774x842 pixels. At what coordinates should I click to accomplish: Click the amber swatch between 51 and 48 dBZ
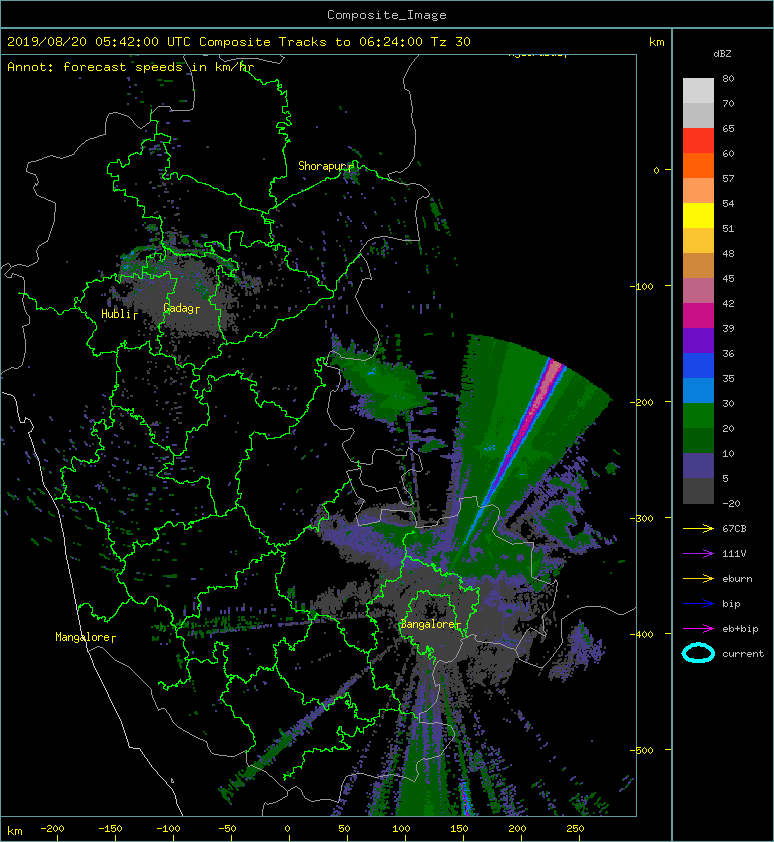[698, 241]
